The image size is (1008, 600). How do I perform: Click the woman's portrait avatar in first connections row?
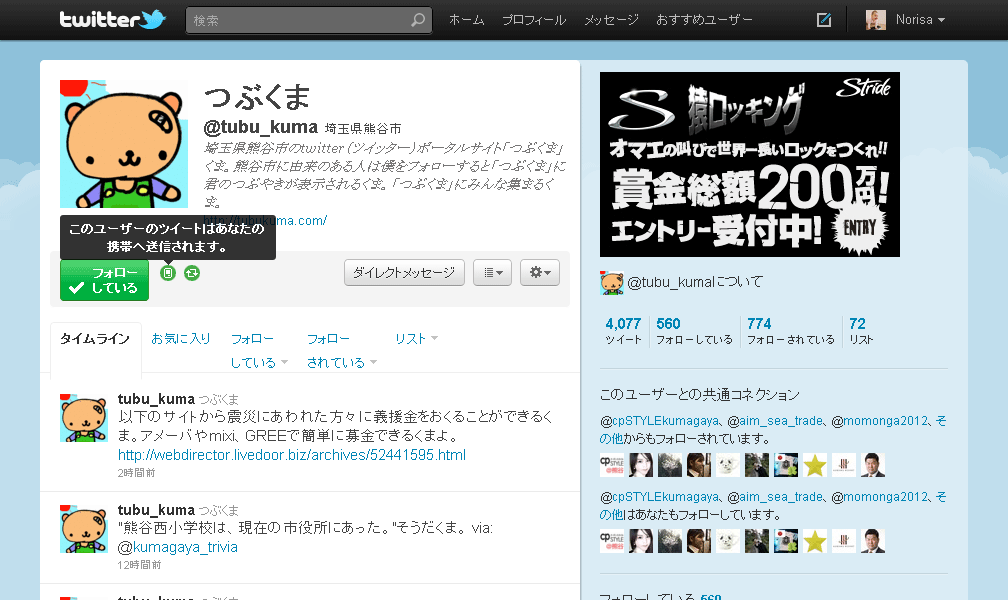pyautogui.click(x=641, y=465)
